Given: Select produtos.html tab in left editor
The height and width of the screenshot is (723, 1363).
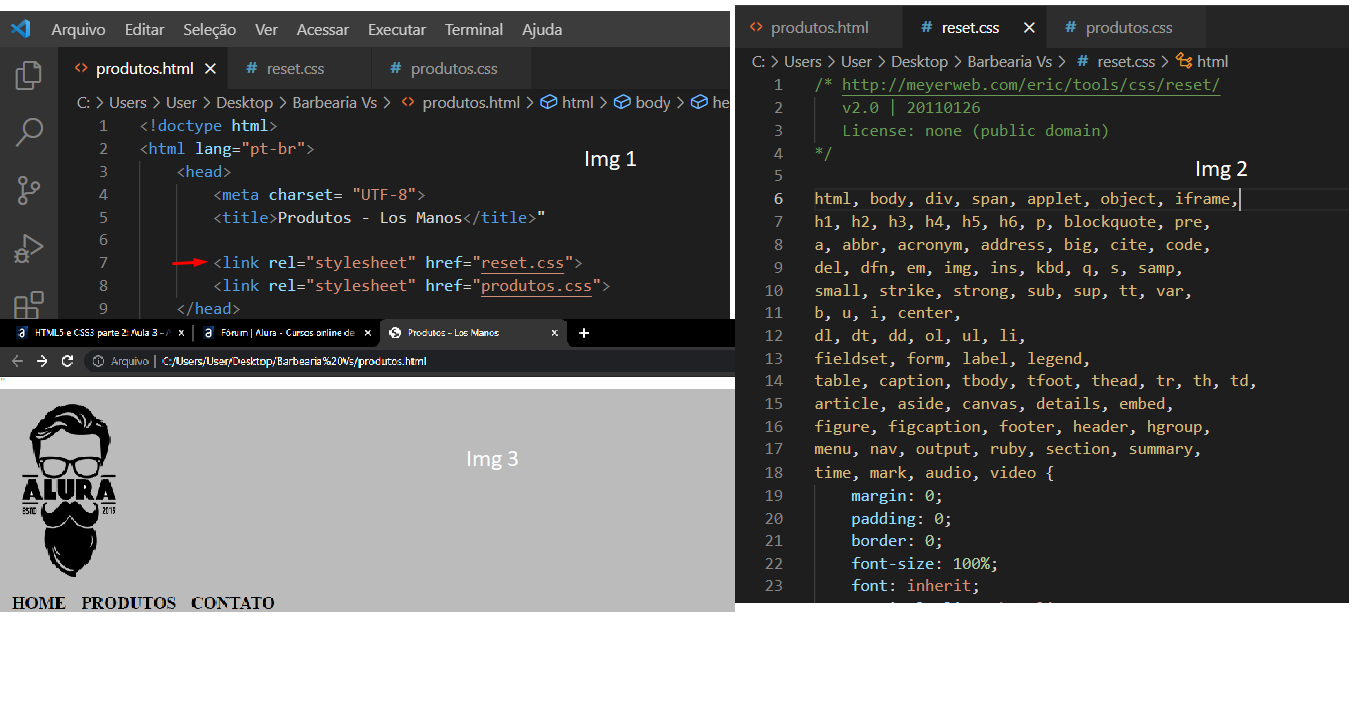Looking at the screenshot, I should click(x=145, y=69).
